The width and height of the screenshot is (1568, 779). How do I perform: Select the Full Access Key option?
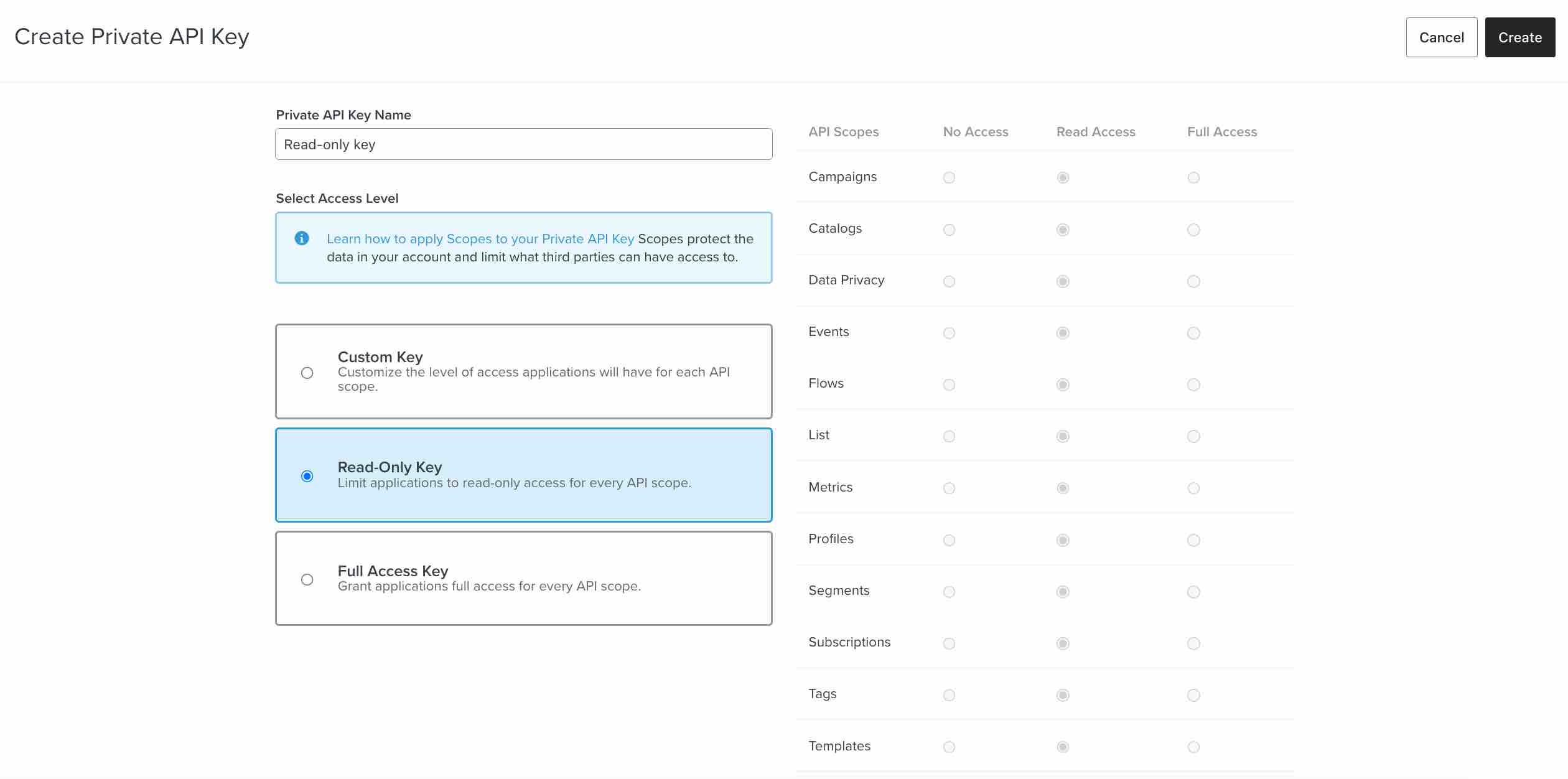point(307,579)
